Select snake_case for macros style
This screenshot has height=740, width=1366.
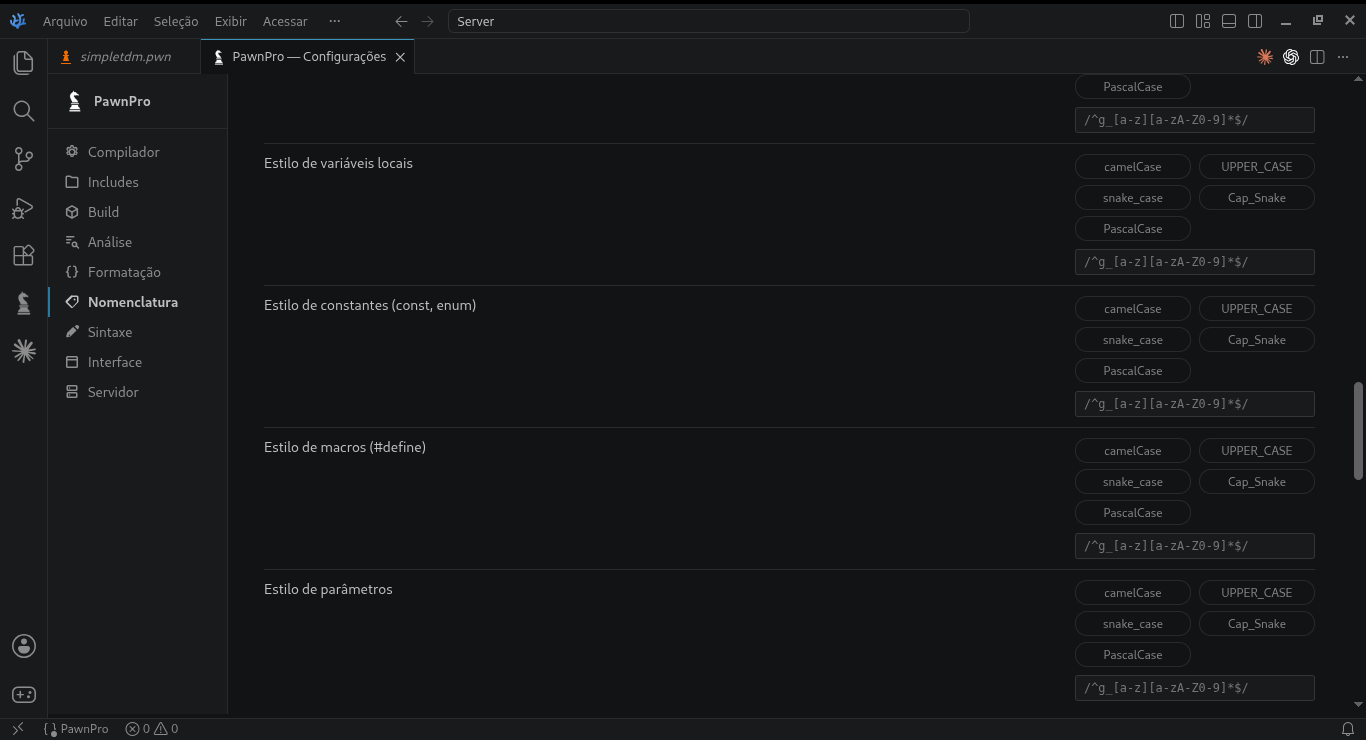click(1132, 482)
